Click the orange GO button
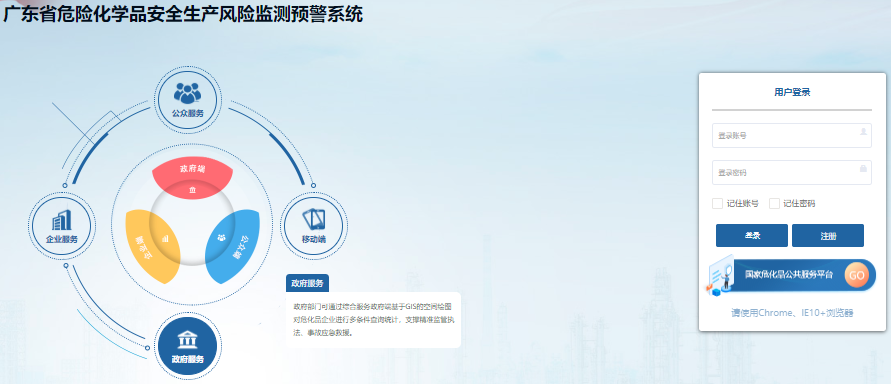This screenshot has height=384, width=891. click(856, 275)
